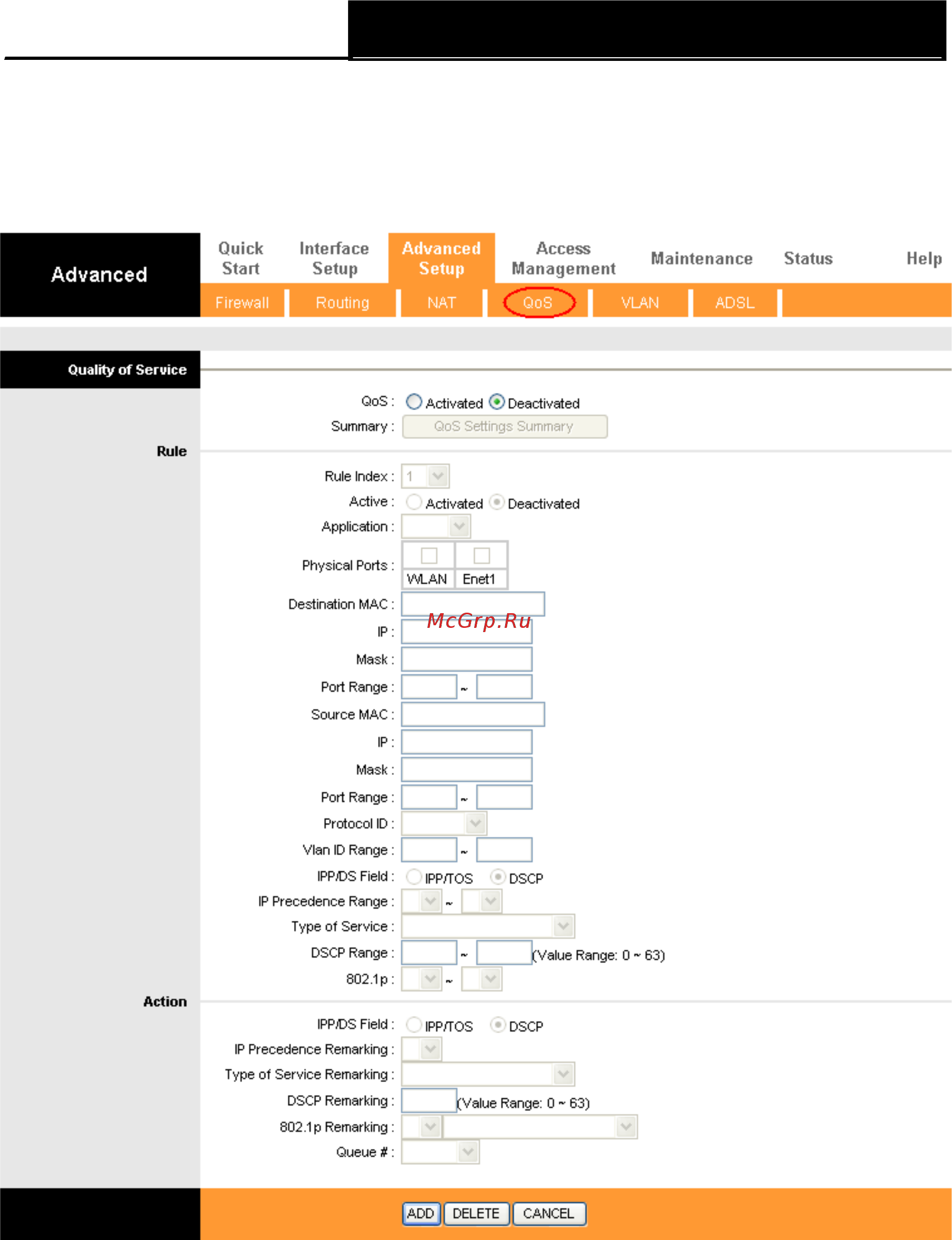This screenshot has width=952, height=1240.
Task: Open the 802.1p start dropdown
Action: pyautogui.click(x=422, y=979)
